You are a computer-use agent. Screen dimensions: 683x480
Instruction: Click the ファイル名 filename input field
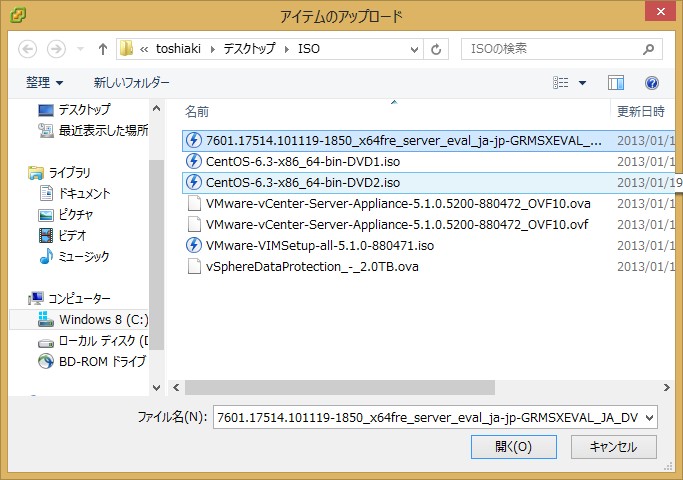(428, 417)
